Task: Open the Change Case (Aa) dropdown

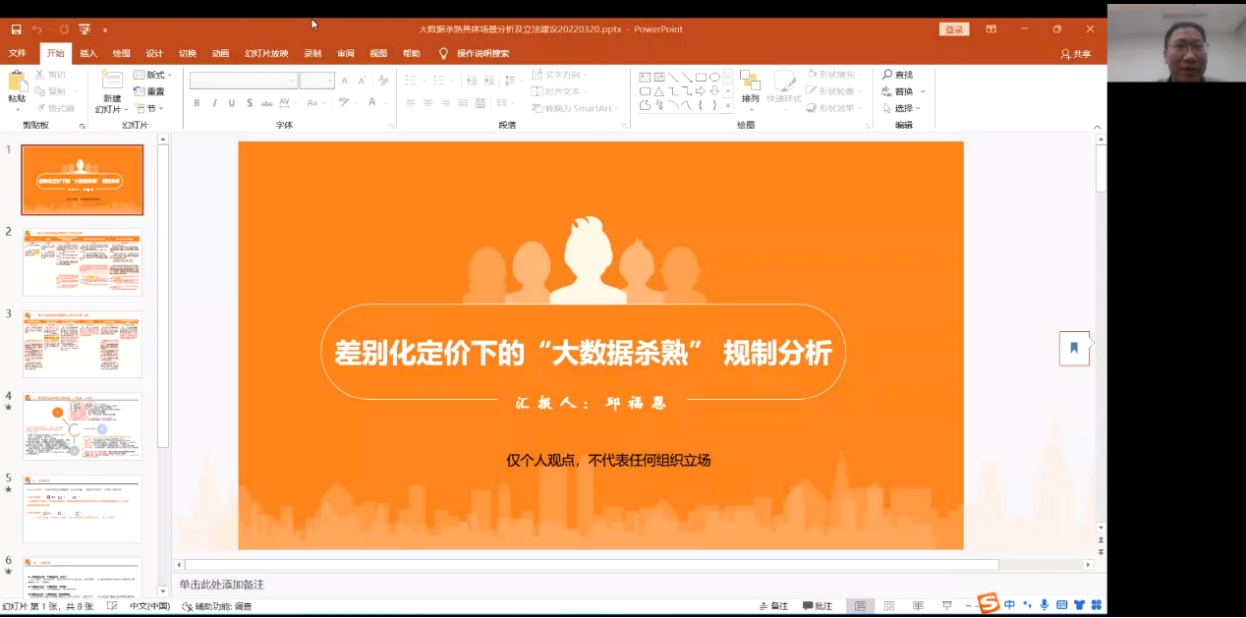Action: 314,102
